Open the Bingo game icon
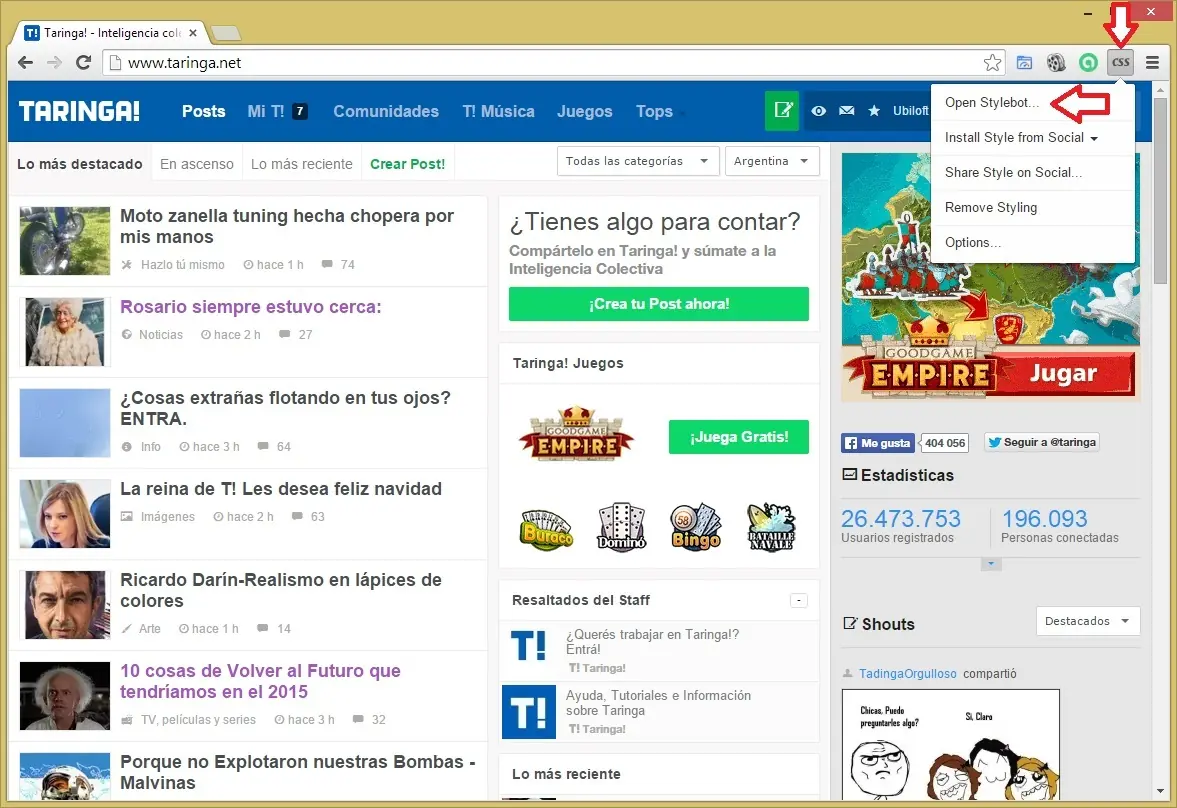The height and width of the screenshot is (808, 1177). pyautogui.click(x=696, y=526)
